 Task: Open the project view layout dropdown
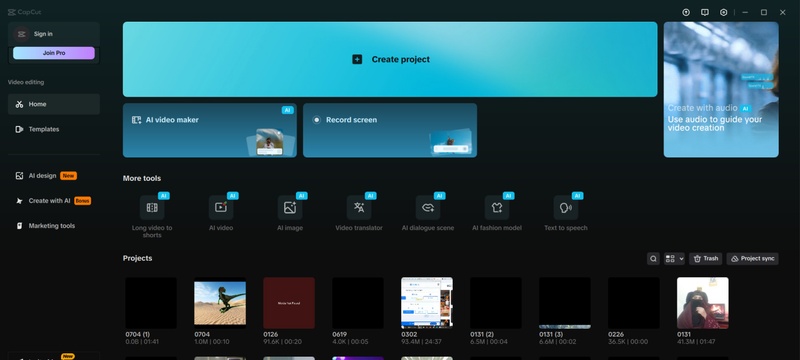(x=674, y=259)
